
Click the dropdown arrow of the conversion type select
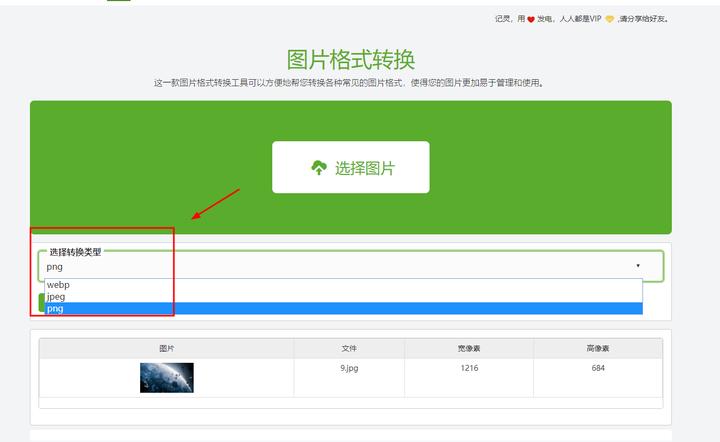point(638,266)
